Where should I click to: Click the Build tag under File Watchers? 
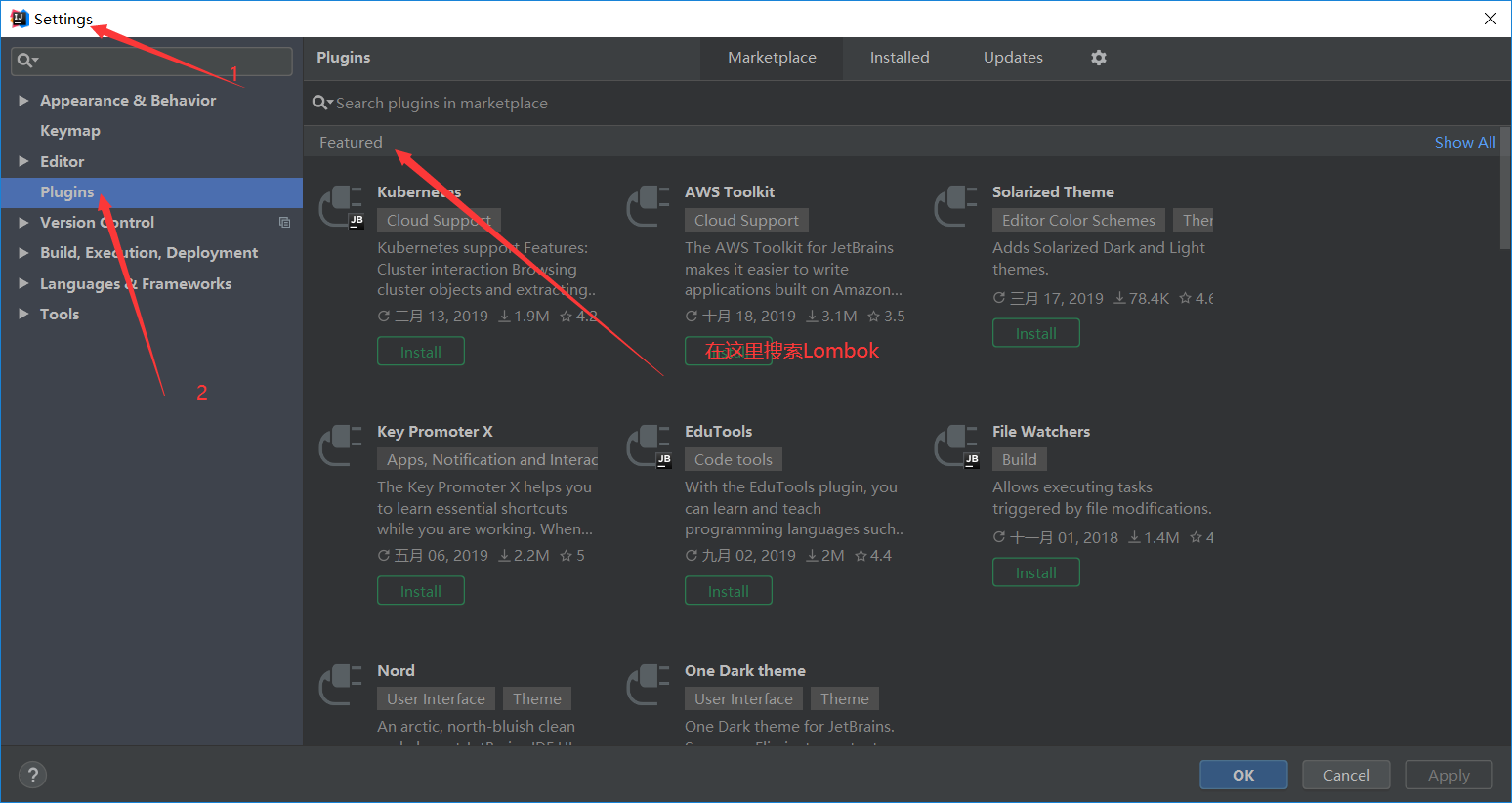coord(1019,460)
